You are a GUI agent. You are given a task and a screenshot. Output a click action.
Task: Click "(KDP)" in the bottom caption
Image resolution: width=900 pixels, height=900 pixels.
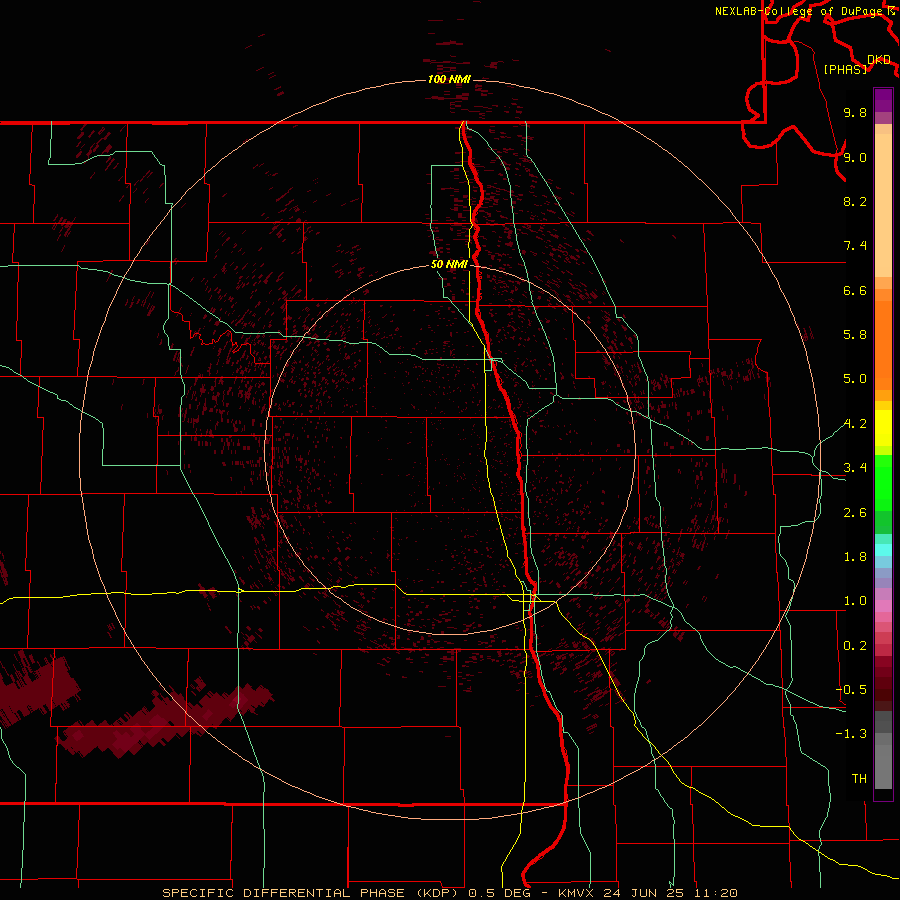438,893
